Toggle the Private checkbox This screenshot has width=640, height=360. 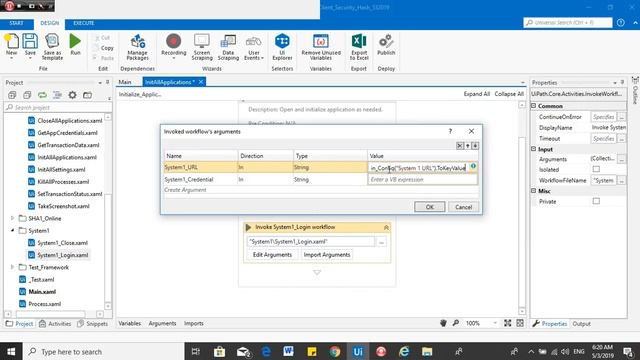tap(596, 201)
